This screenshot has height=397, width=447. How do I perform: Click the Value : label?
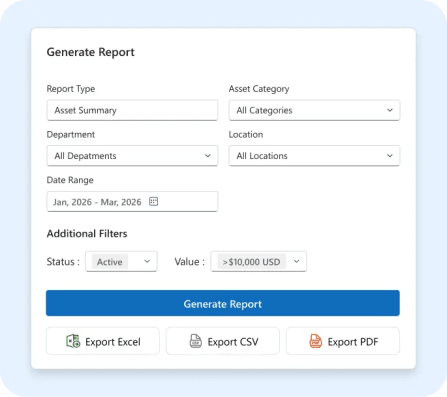[189, 262]
